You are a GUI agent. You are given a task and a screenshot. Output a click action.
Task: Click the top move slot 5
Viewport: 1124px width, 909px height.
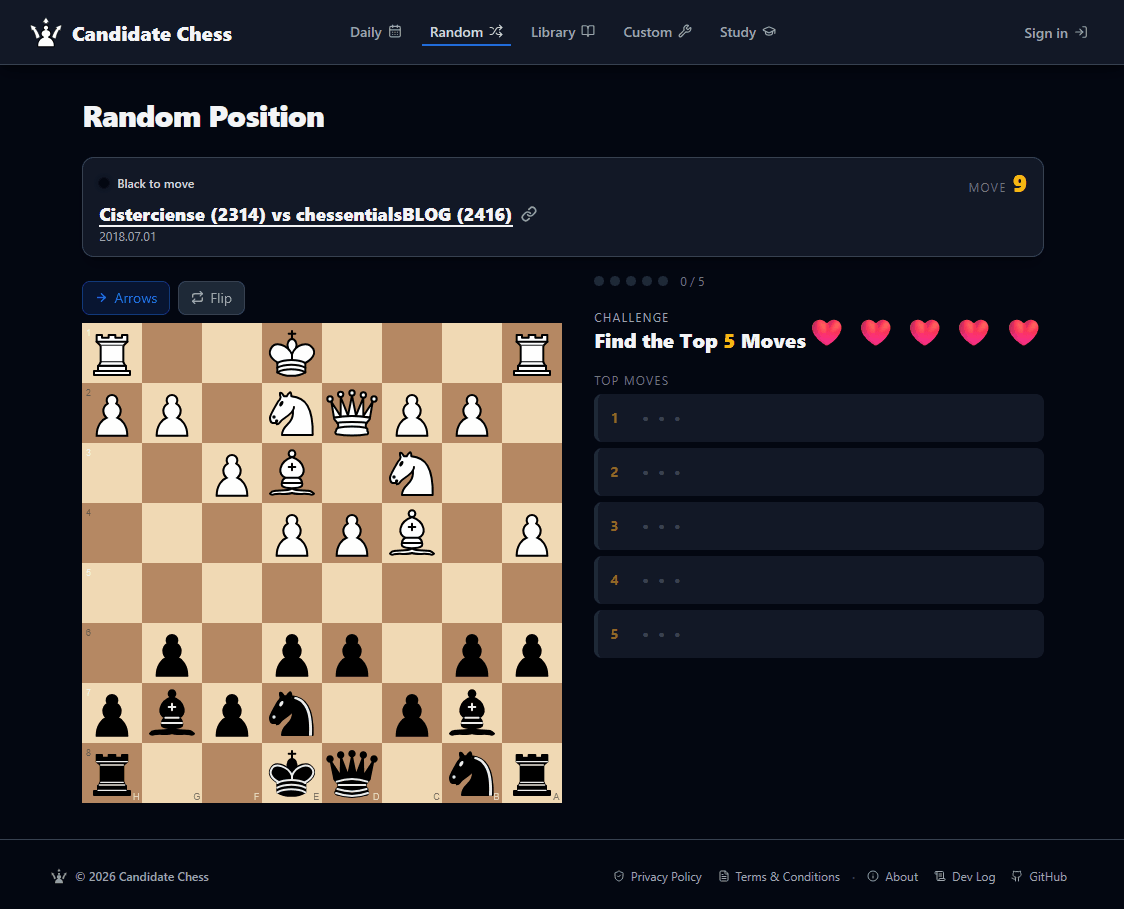[819, 634]
